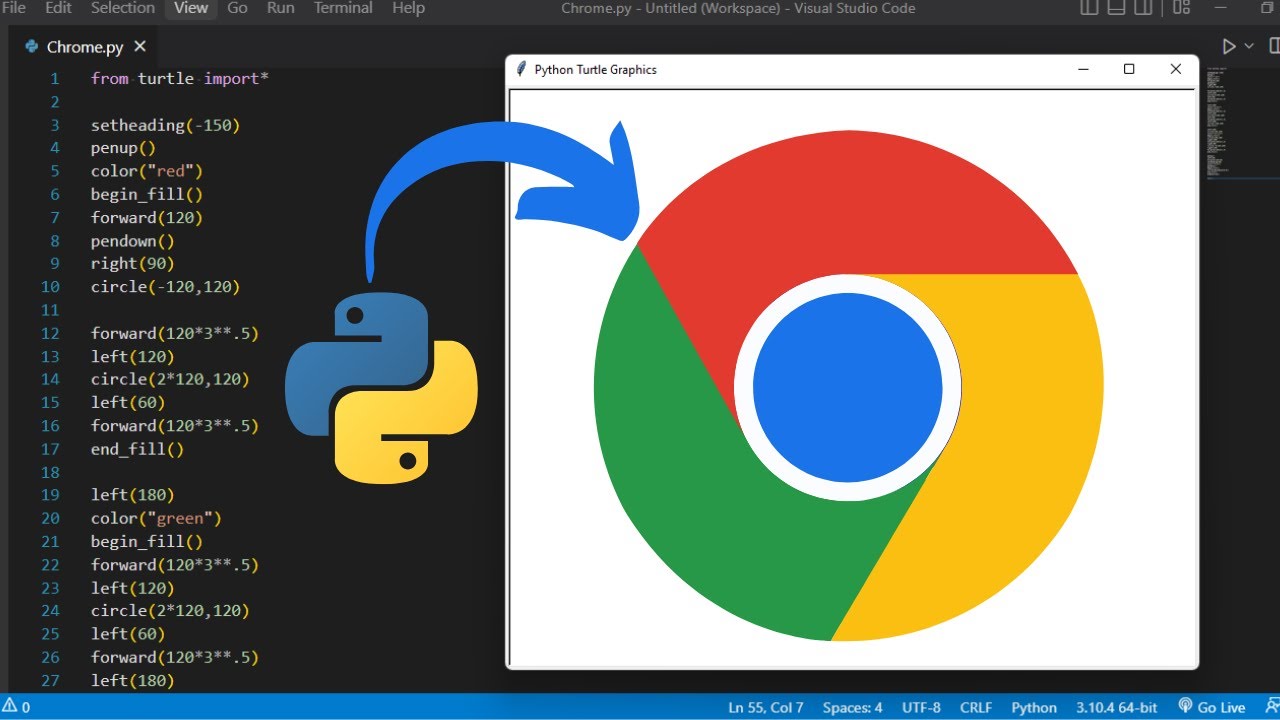
Task: Click the Python file icon on the Chrome.py tab
Action: tap(30, 47)
